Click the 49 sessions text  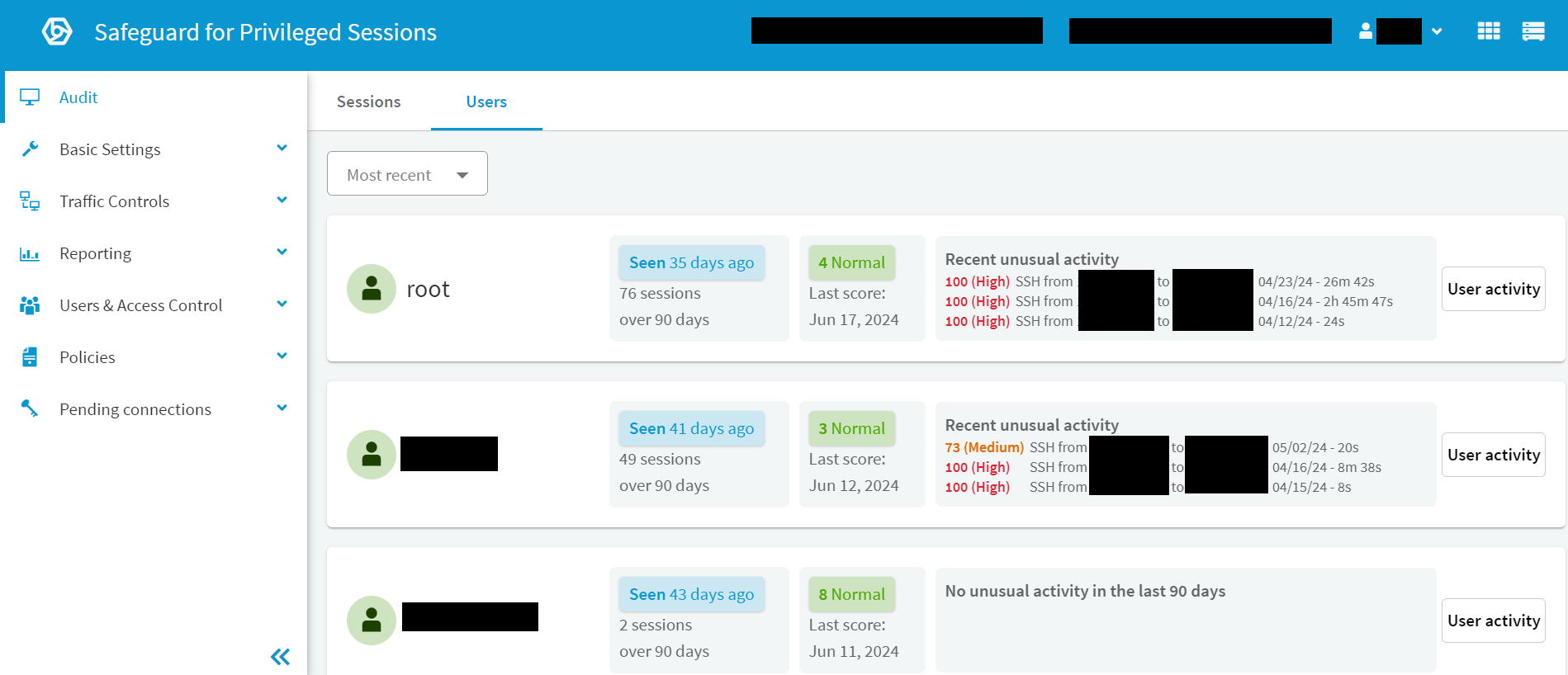pyautogui.click(x=660, y=459)
